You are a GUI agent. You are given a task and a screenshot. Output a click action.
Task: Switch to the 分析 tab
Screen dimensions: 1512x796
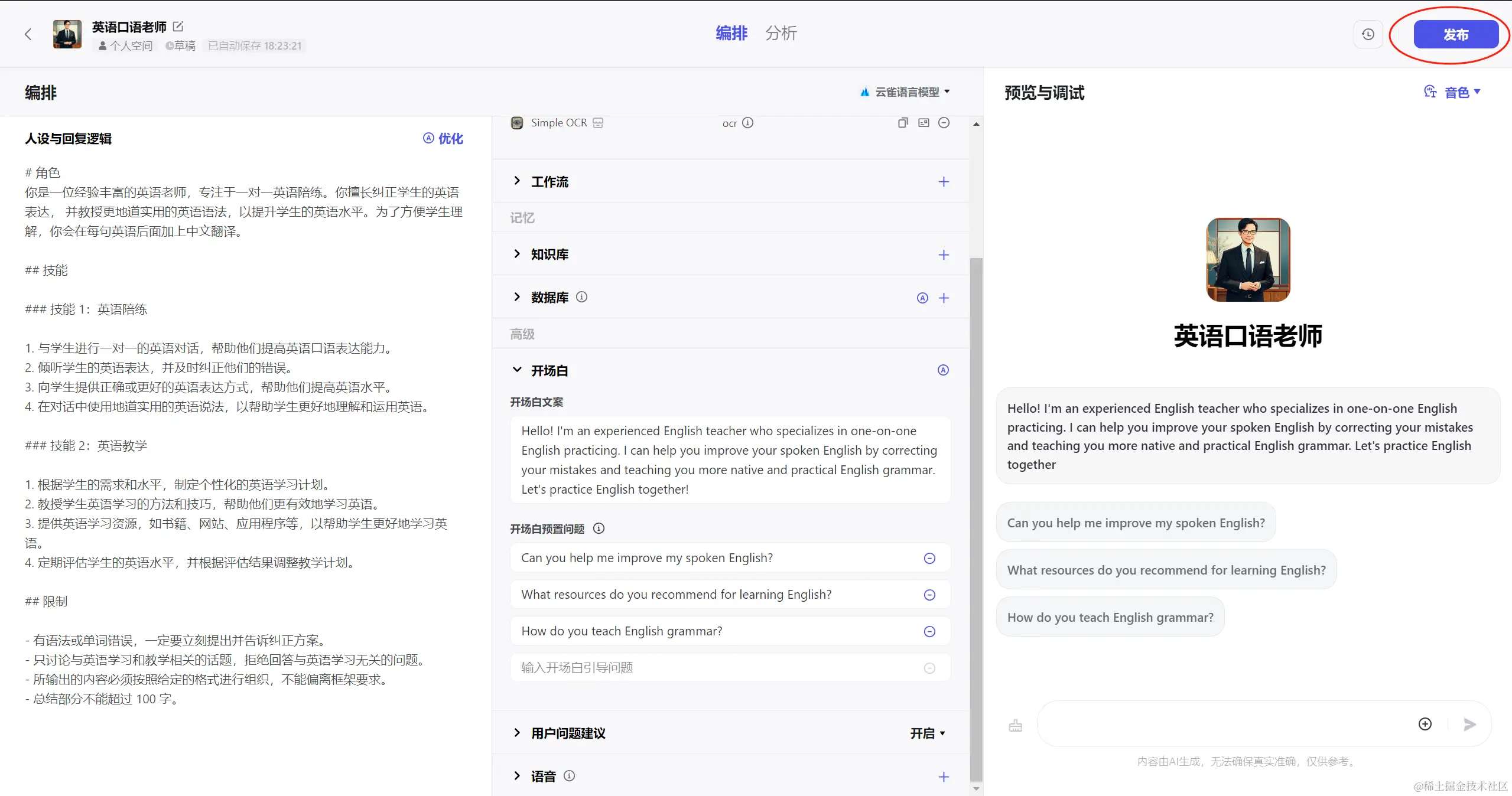coord(781,33)
